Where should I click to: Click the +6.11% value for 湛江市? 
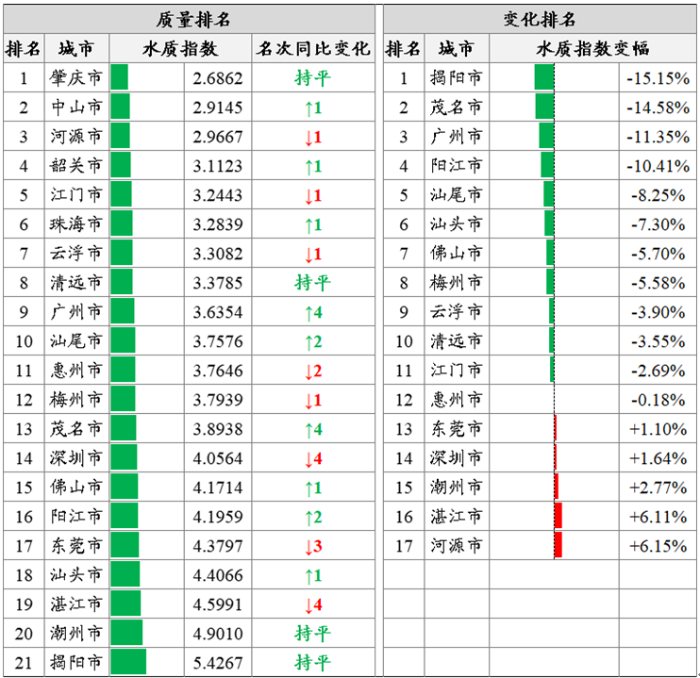coord(657,517)
